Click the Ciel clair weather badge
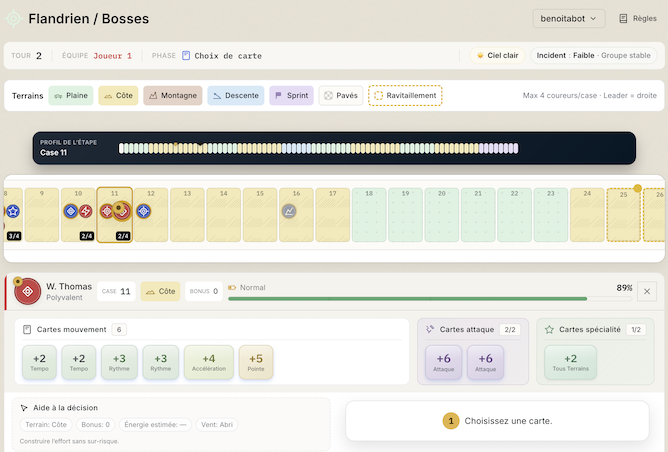 click(497, 56)
